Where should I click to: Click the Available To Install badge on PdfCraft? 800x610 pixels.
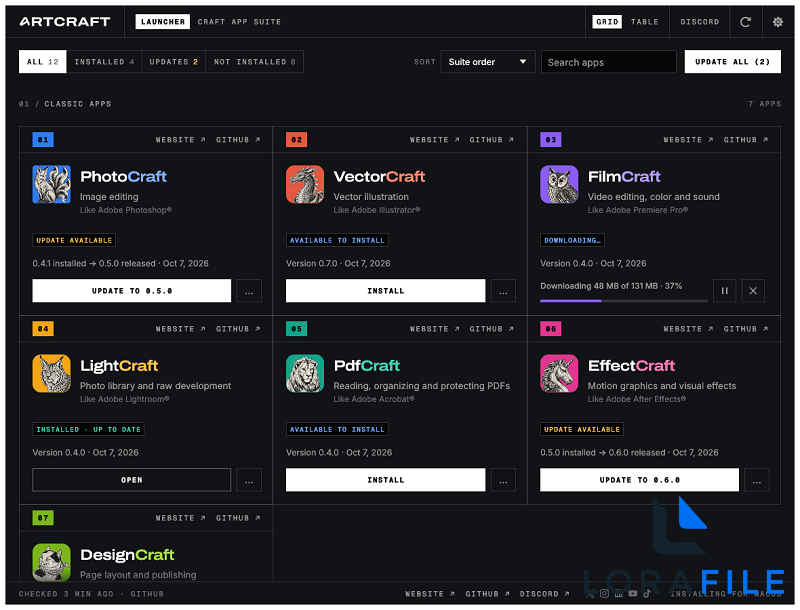pyautogui.click(x=337, y=429)
